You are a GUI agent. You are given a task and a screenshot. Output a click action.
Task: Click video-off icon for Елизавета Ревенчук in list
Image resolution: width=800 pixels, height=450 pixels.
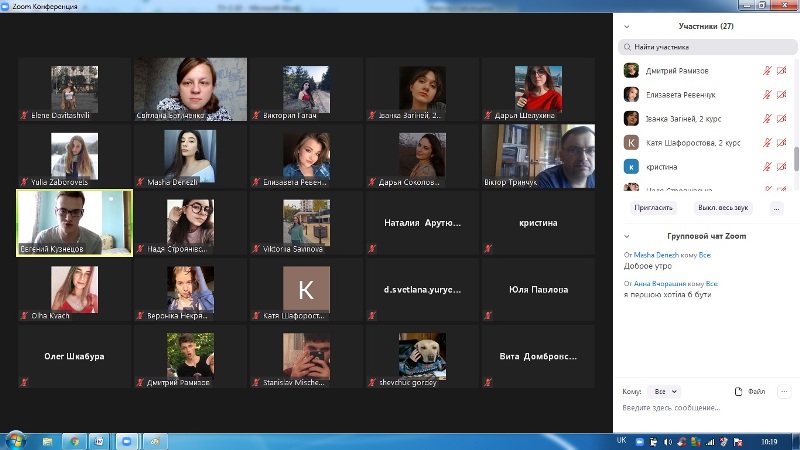(782, 95)
